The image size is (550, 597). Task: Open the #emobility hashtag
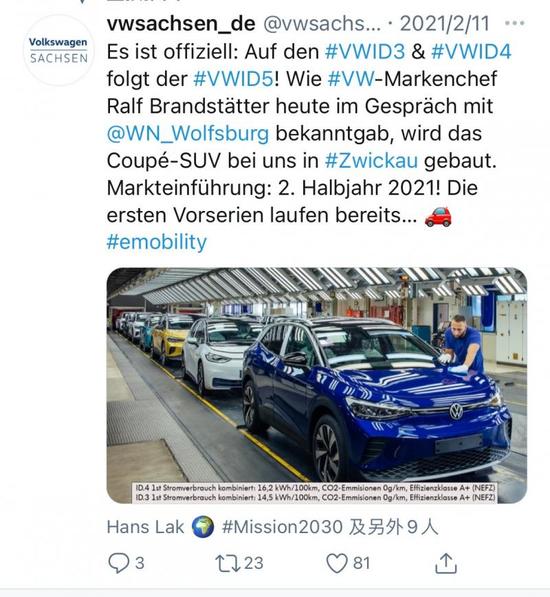tap(156, 242)
